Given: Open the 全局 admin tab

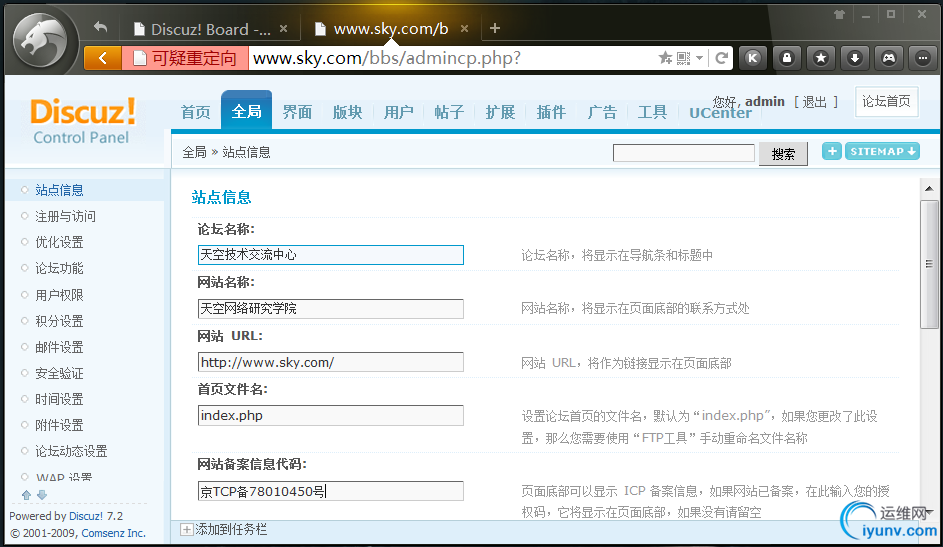Looking at the screenshot, I should point(247,111).
